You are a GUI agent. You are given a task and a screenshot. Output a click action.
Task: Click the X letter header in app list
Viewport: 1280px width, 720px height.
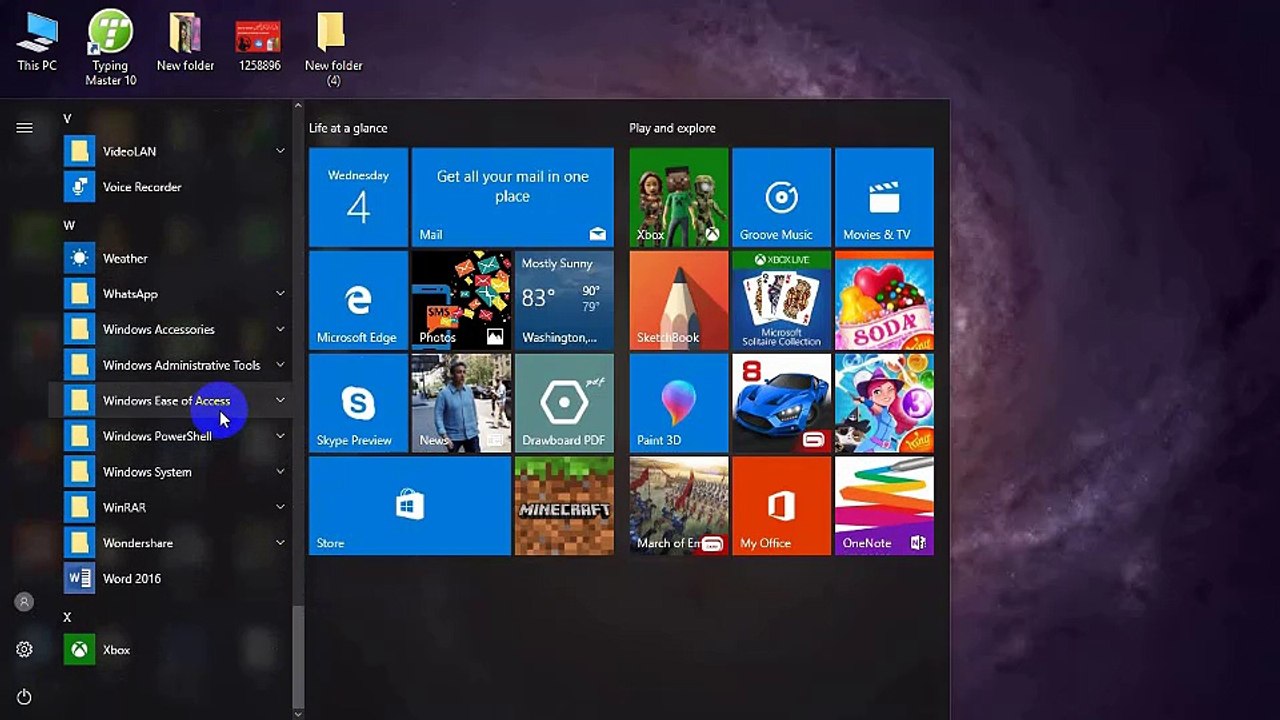tap(68, 617)
